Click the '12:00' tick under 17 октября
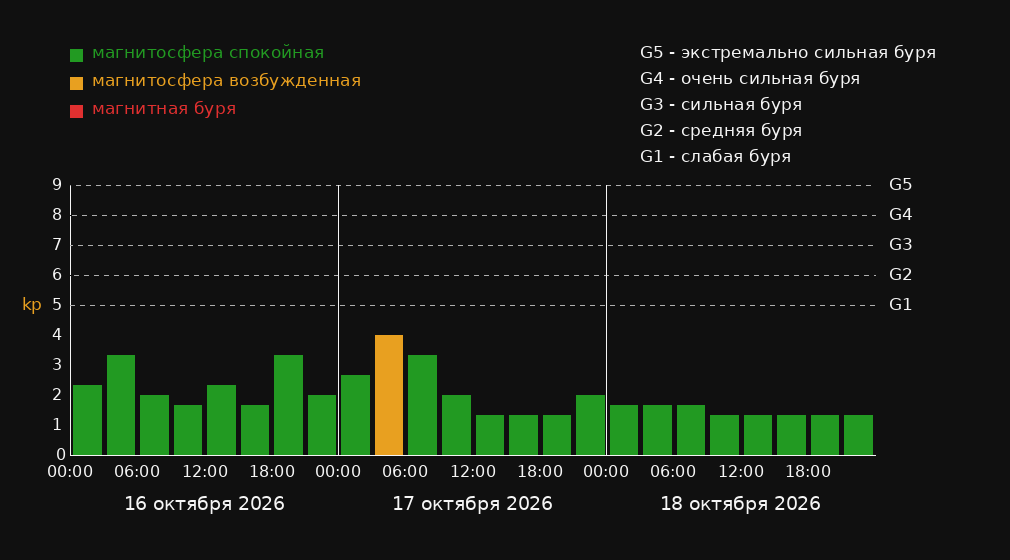The height and width of the screenshot is (560, 1010). [x=473, y=472]
